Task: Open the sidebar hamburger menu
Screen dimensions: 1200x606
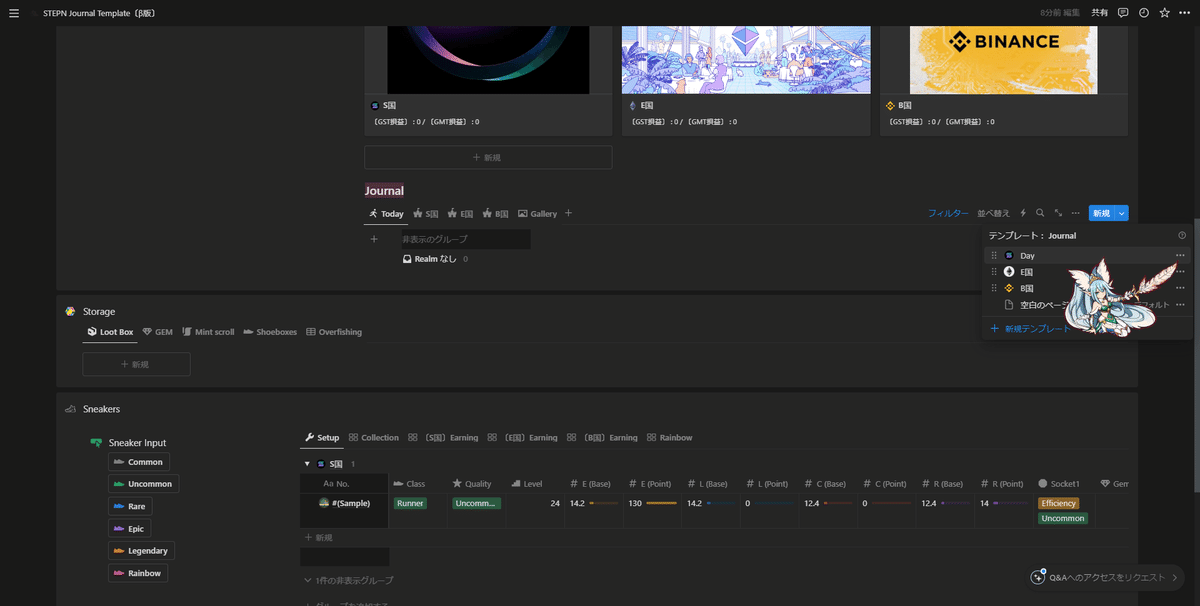Action: point(14,13)
